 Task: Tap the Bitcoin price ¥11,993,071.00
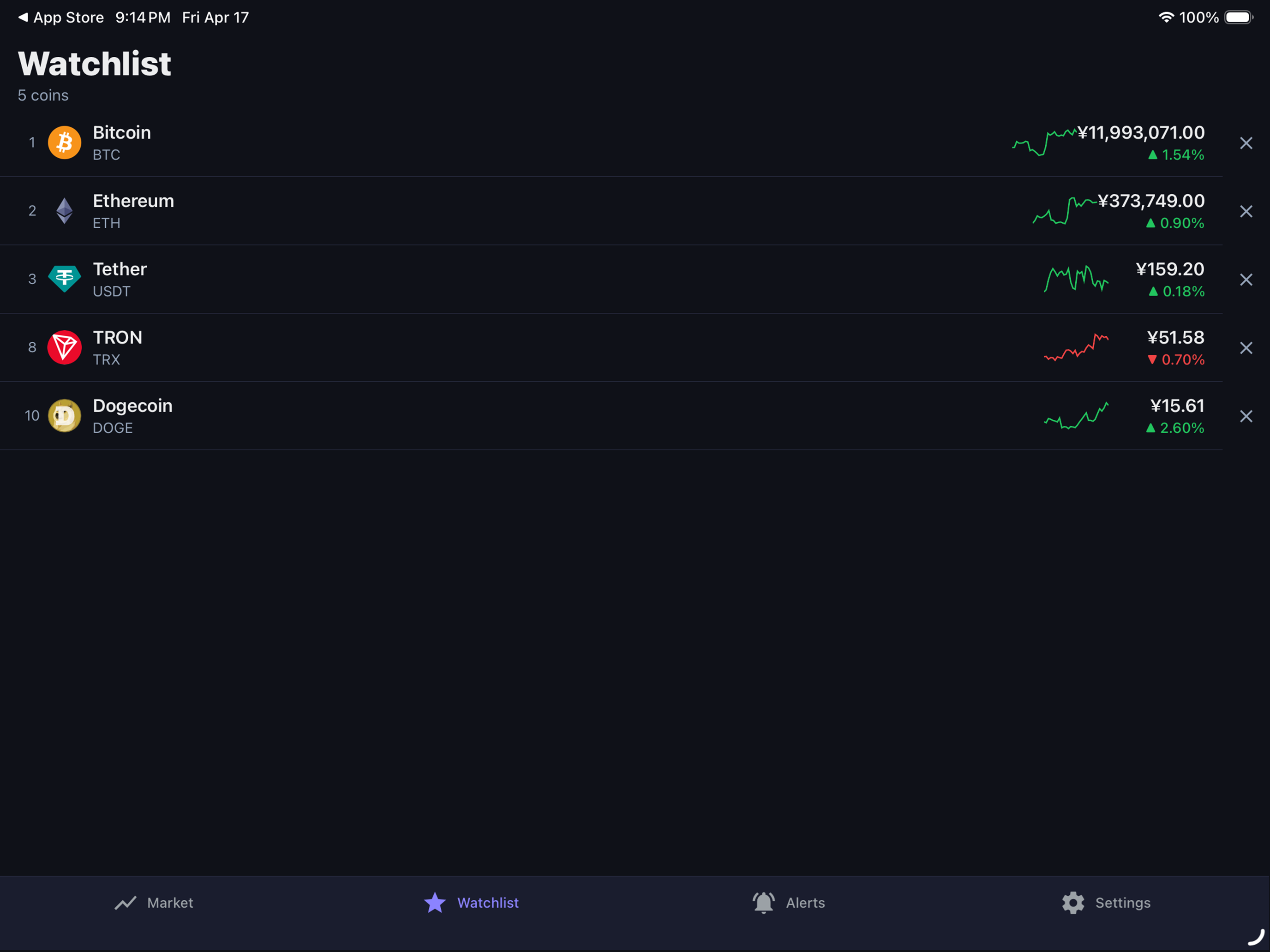coord(1141,132)
